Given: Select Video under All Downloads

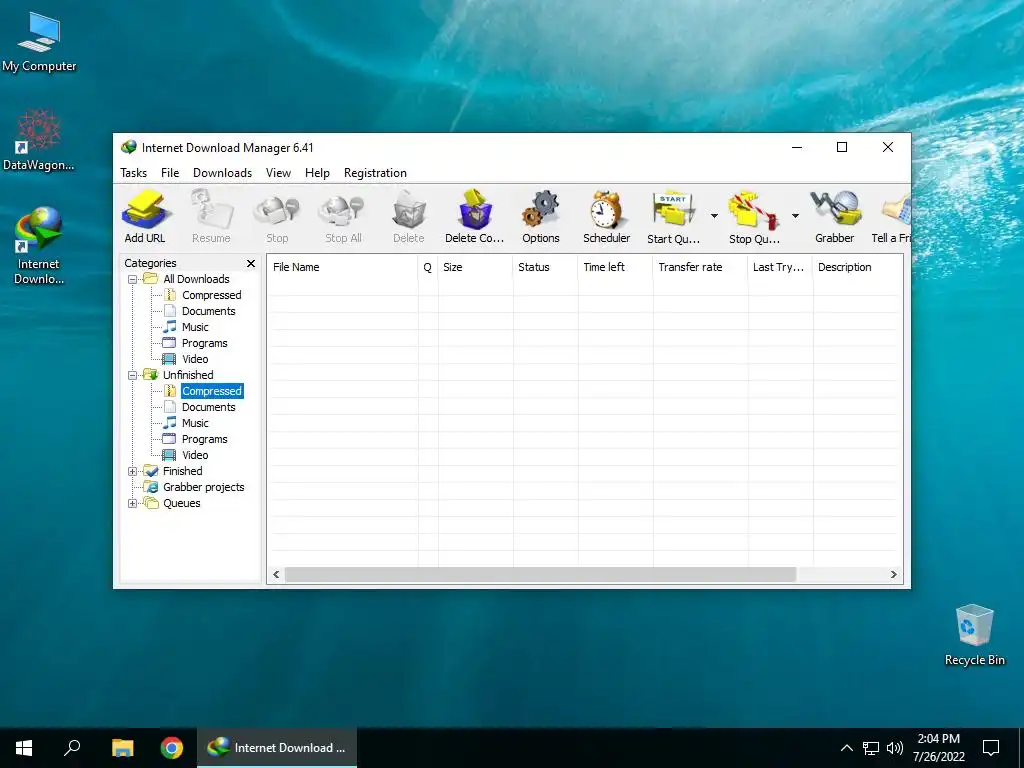Looking at the screenshot, I should click(195, 359).
